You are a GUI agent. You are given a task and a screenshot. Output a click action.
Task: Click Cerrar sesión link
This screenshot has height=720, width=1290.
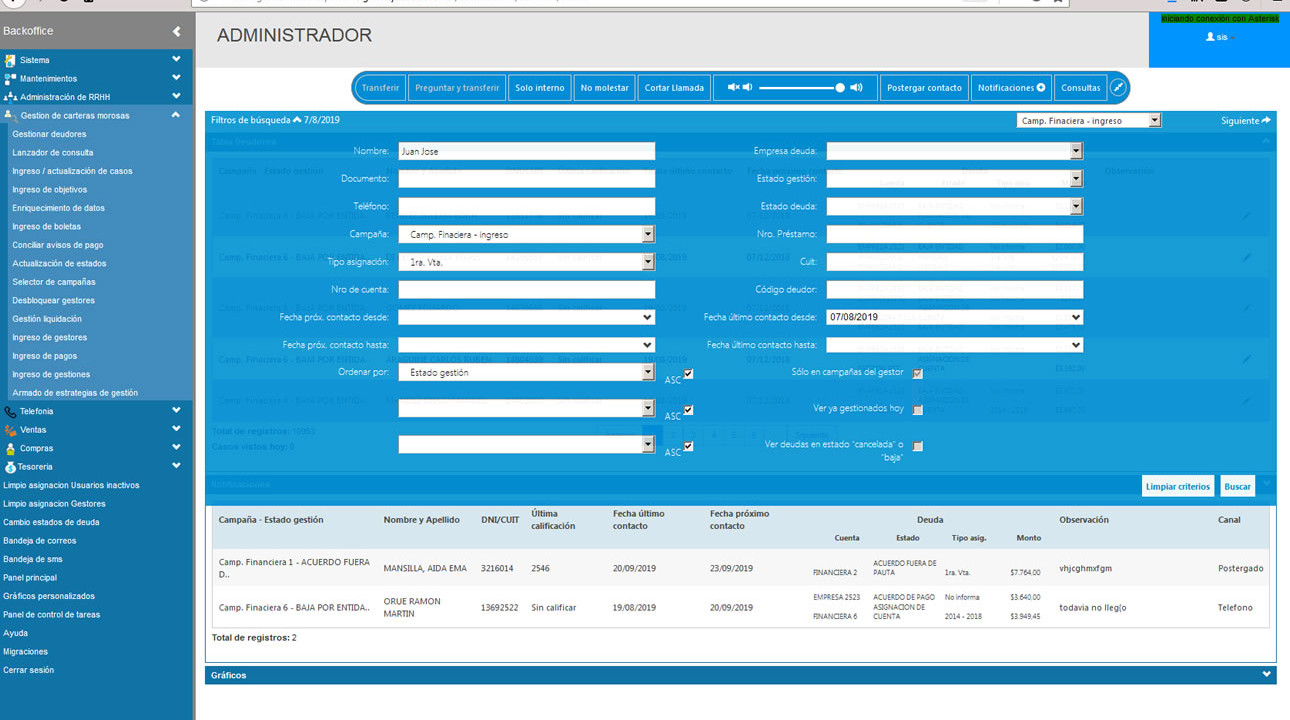29,670
